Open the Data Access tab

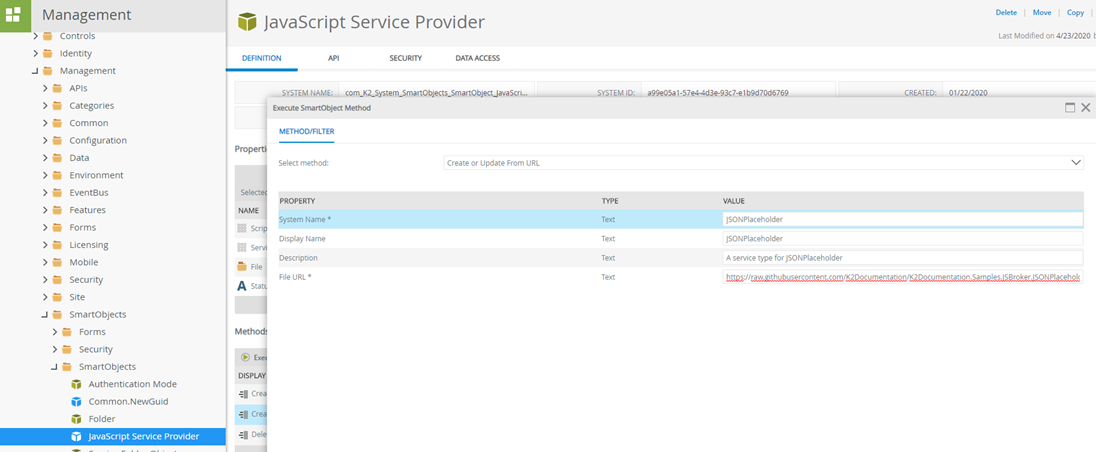tap(477, 58)
